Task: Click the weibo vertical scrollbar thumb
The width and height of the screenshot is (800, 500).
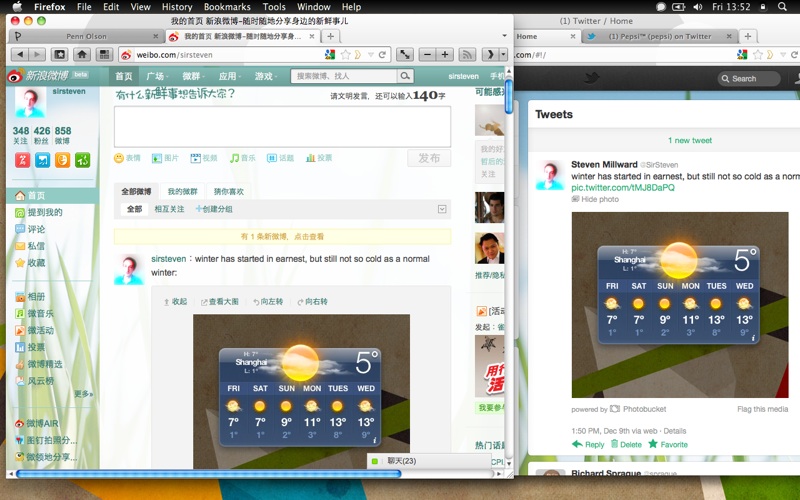Action: 509,96
